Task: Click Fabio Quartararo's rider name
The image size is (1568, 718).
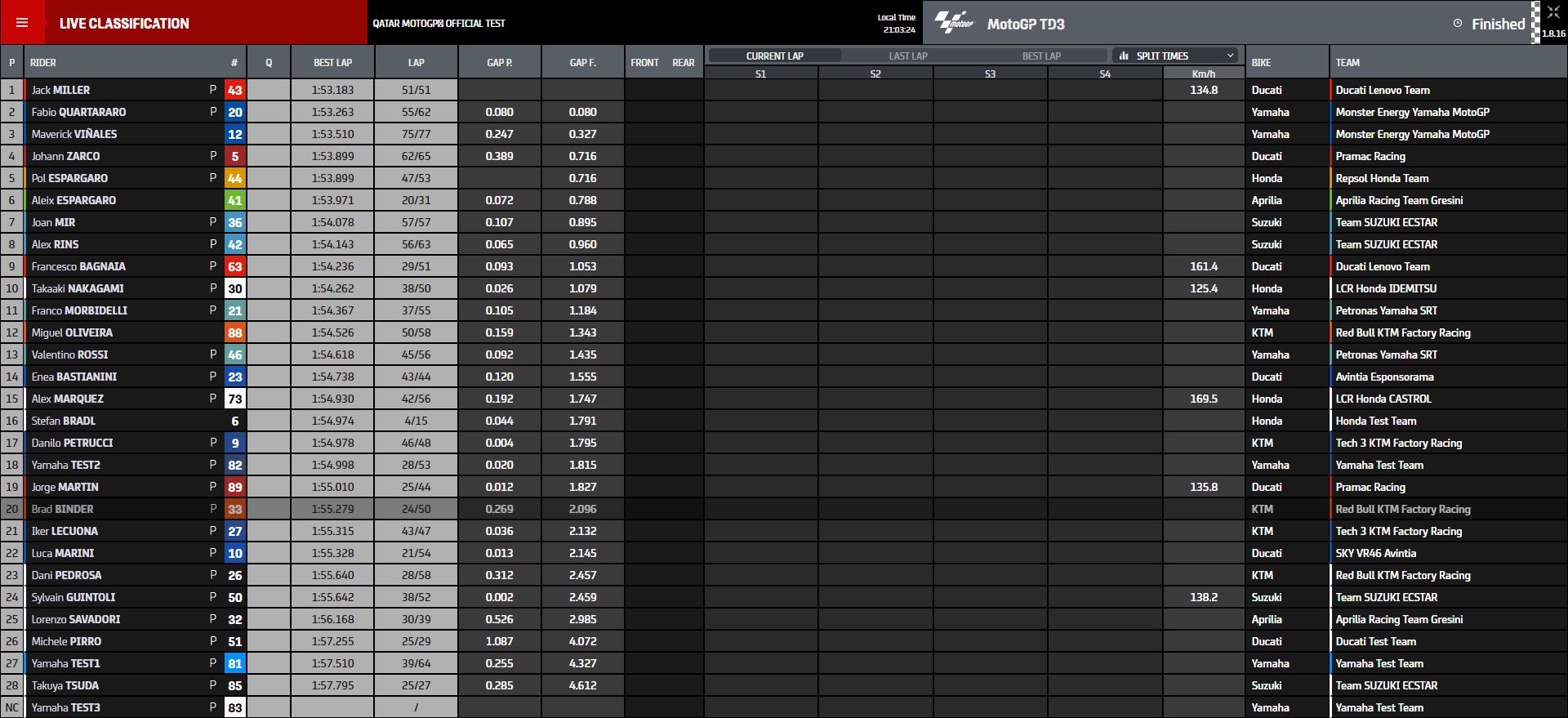Action: tap(78, 113)
